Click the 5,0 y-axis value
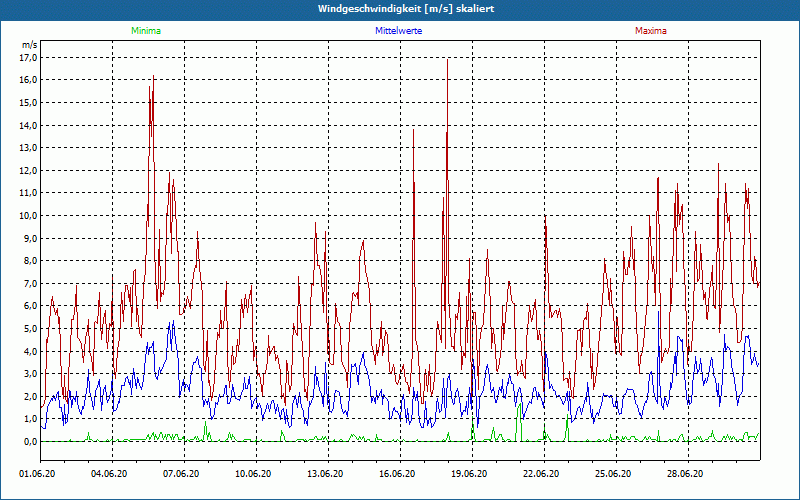This screenshot has width=800, height=500. pyautogui.click(x=31, y=329)
